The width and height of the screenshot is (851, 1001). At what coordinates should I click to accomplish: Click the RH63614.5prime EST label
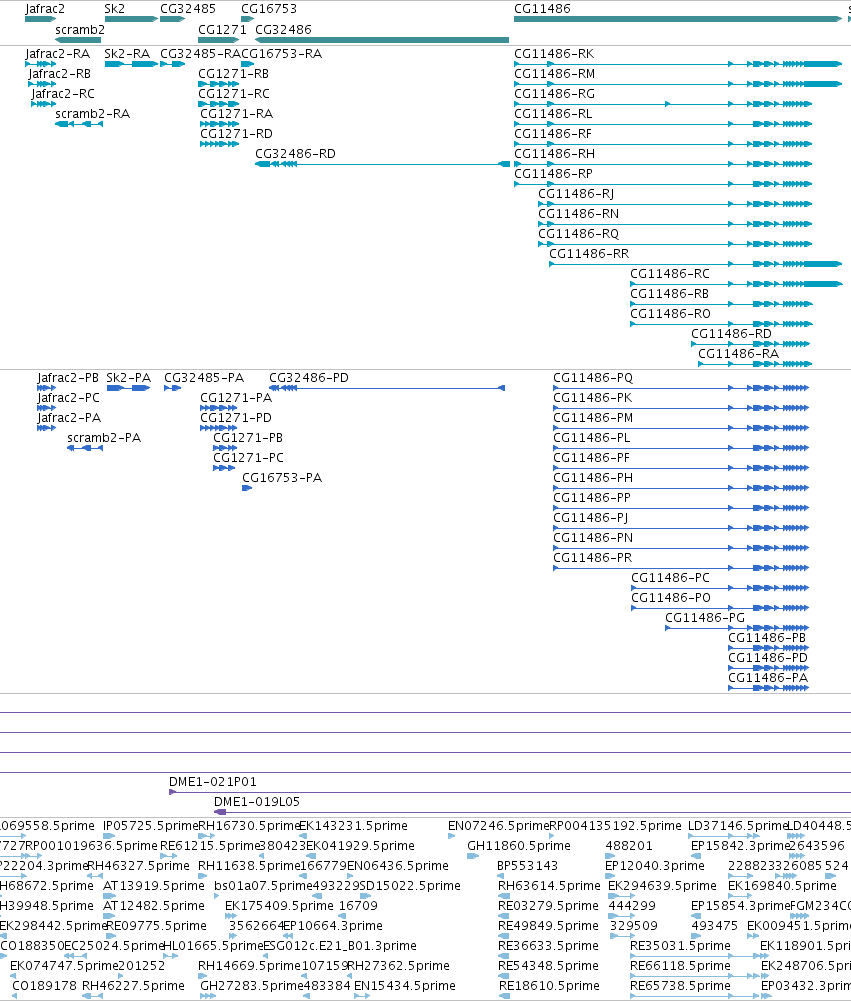click(x=549, y=886)
